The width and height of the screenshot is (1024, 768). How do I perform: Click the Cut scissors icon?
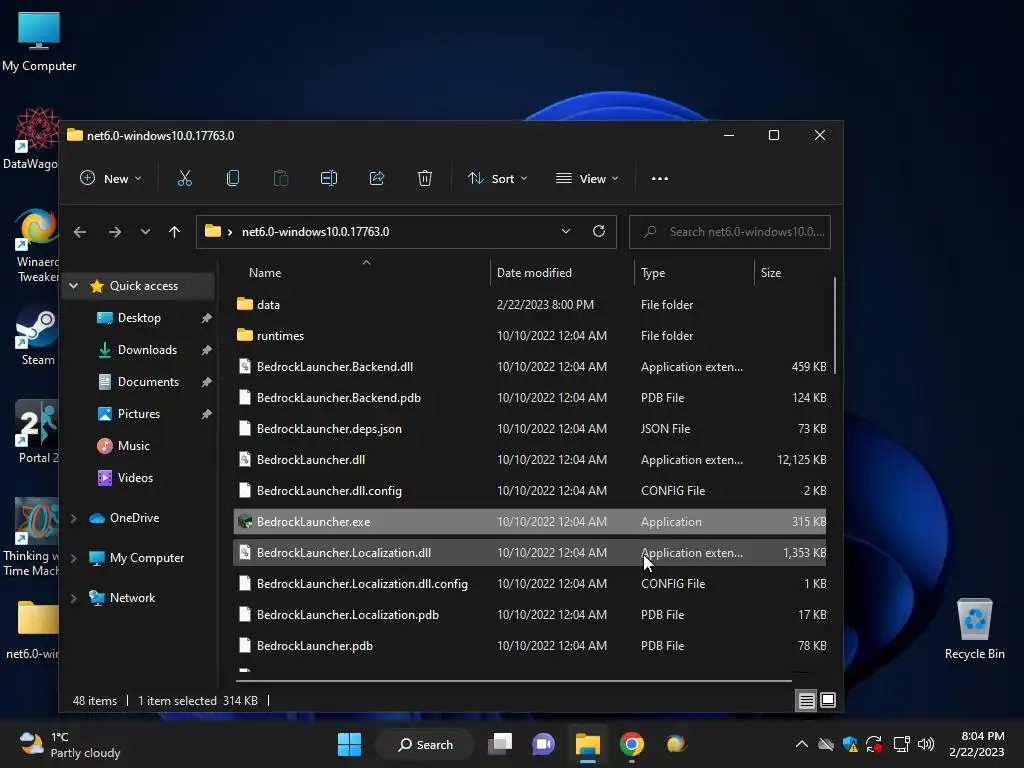click(185, 178)
